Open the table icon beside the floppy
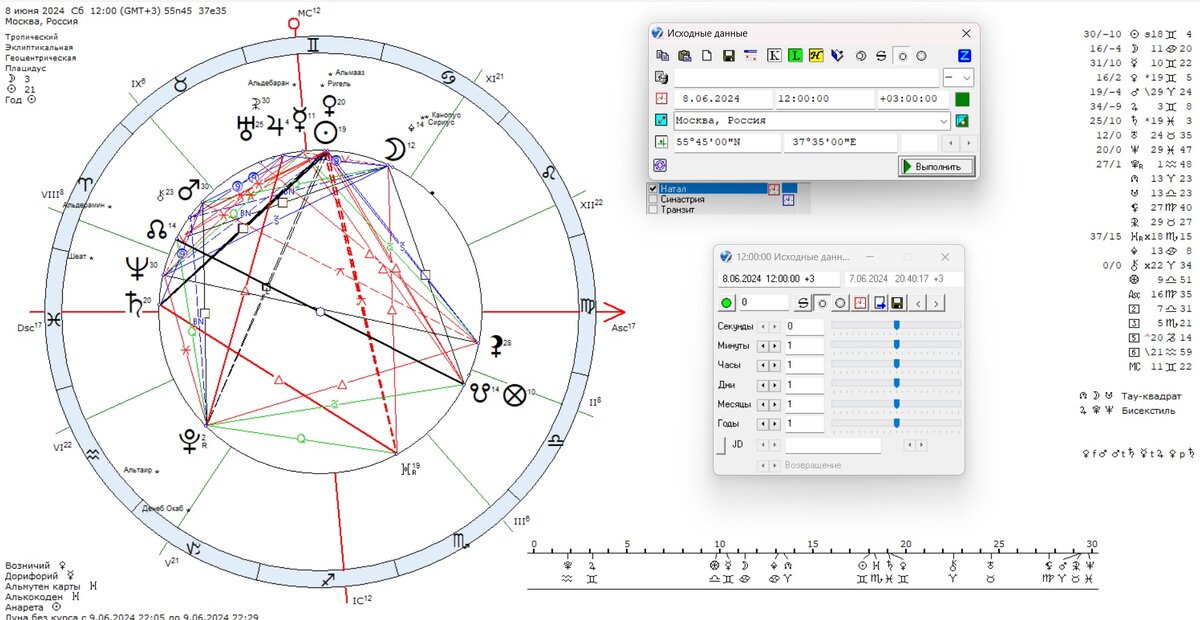The height and width of the screenshot is (620, 1200). tap(750, 56)
